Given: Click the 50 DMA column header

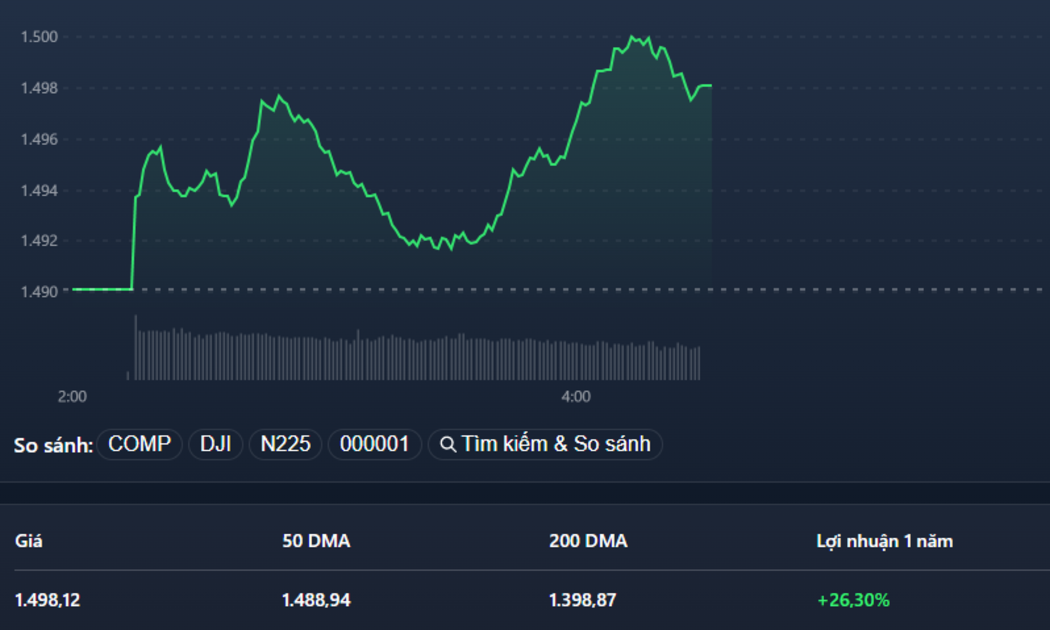Looking at the screenshot, I should [316, 541].
